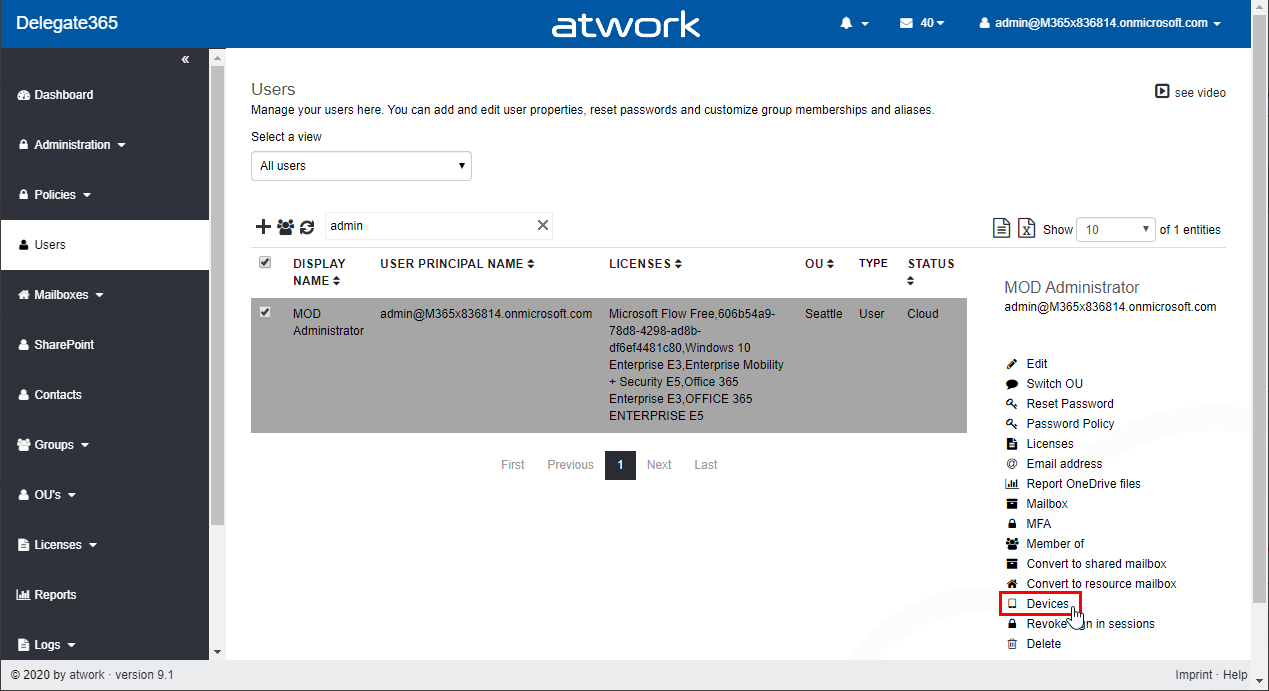The image size is (1269, 691).
Task: Open the Mailbox action
Action: click(x=1037, y=504)
